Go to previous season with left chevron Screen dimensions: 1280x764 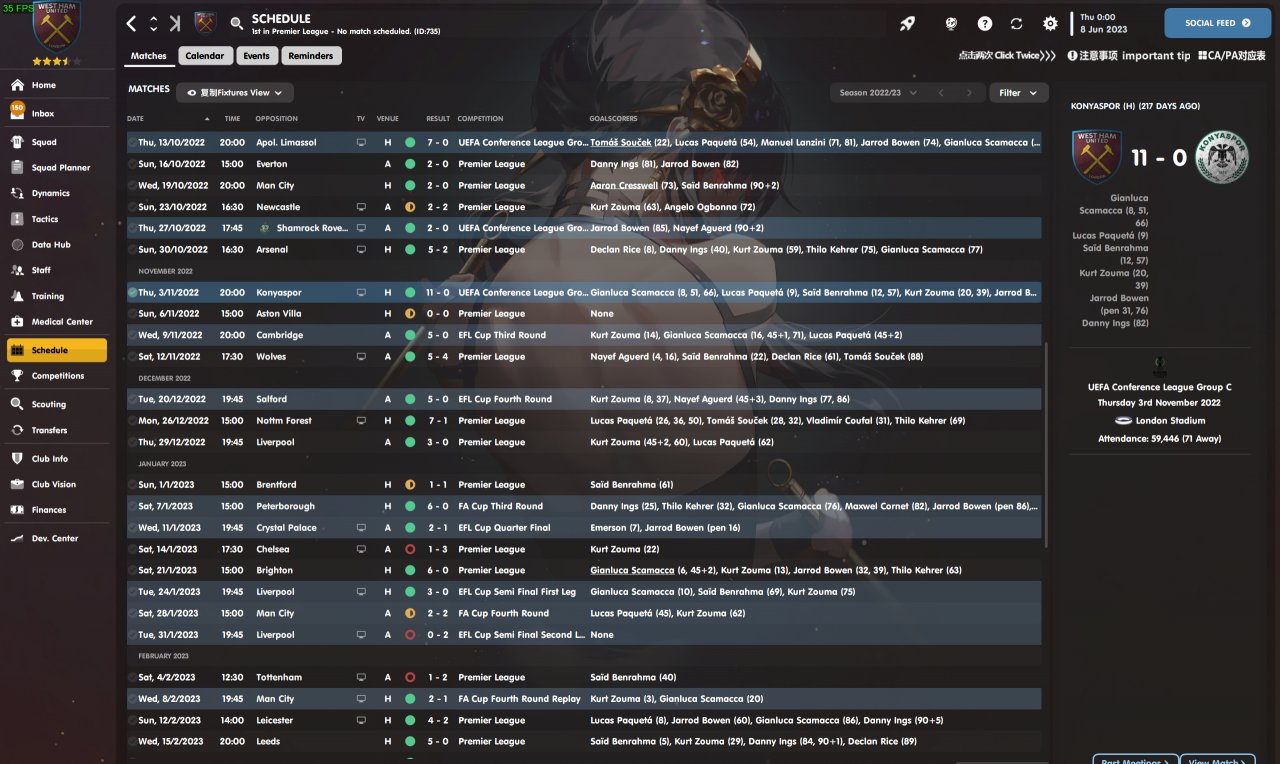click(x=940, y=93)
